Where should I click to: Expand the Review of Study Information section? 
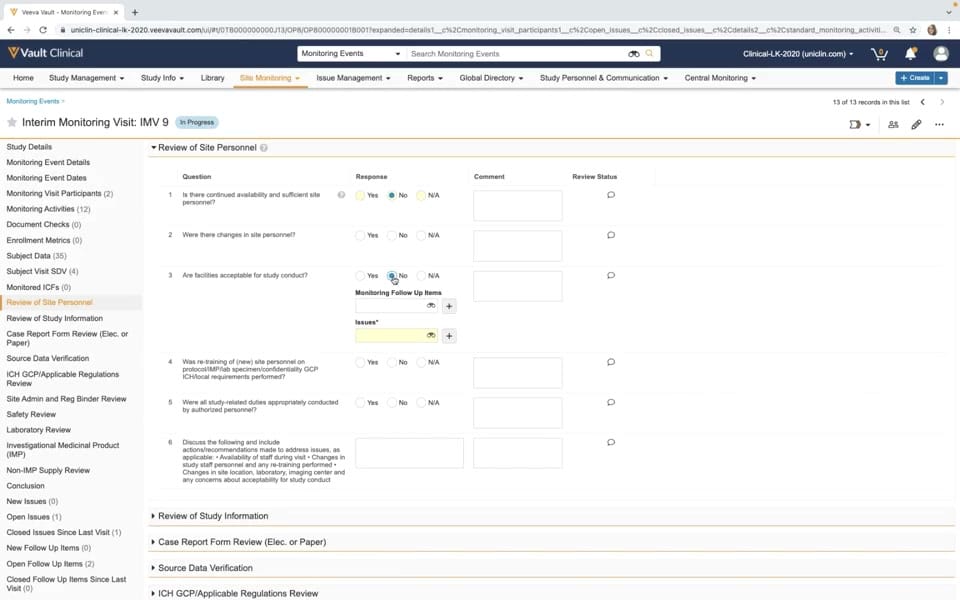coord(153,516)
